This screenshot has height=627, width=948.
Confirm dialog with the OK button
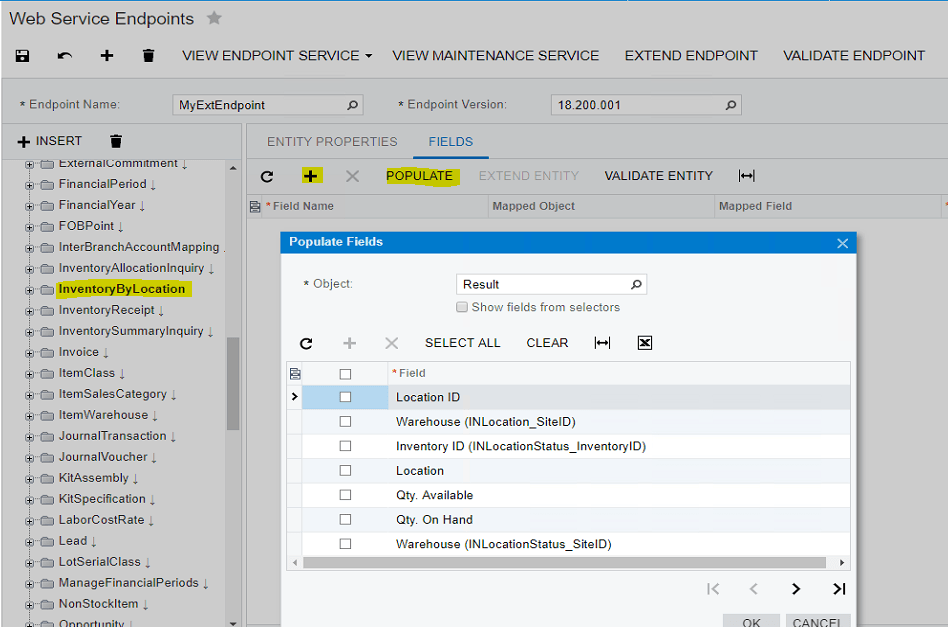coord(752,622)
